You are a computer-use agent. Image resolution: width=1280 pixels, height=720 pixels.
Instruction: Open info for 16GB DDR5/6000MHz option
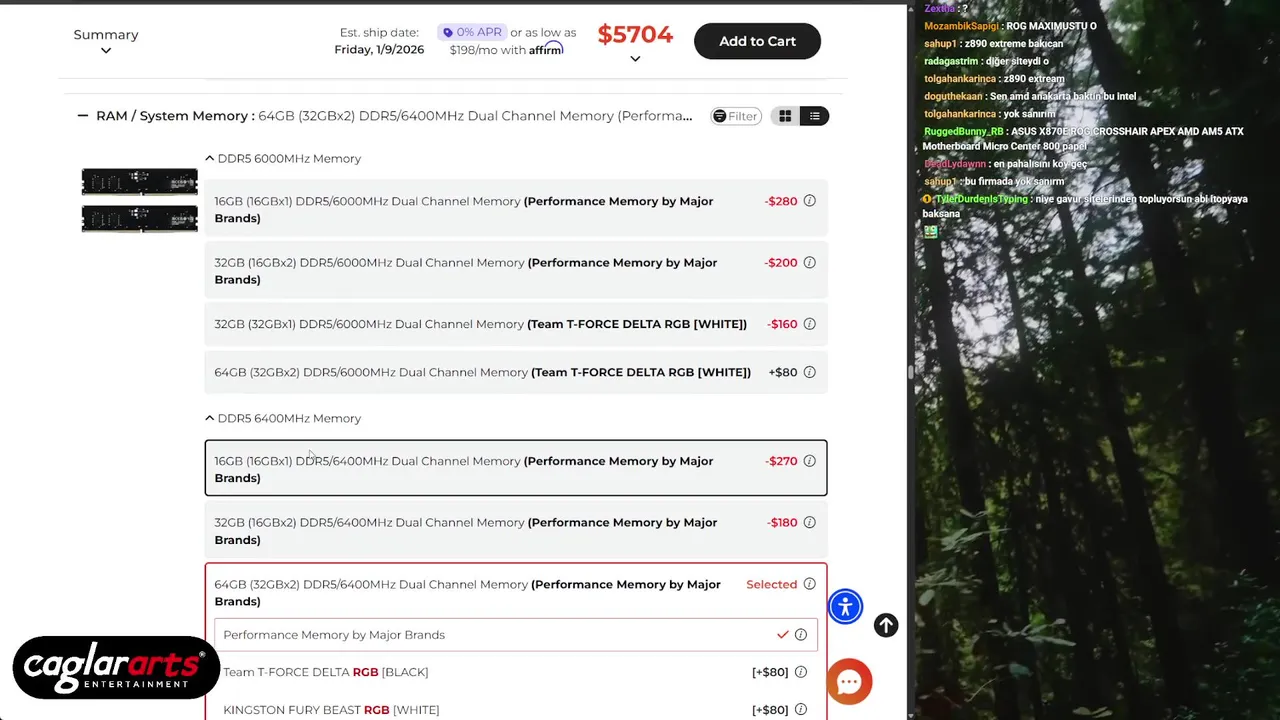click(809, 201)
